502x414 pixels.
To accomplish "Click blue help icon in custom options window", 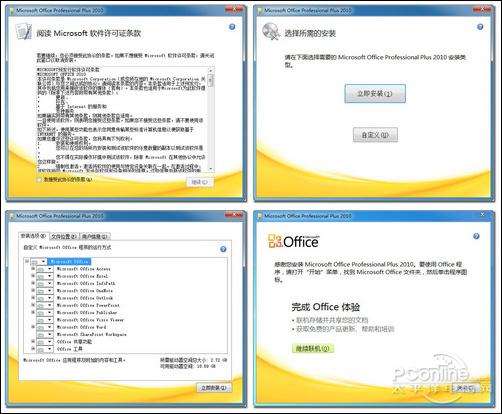I will point(223,249).
